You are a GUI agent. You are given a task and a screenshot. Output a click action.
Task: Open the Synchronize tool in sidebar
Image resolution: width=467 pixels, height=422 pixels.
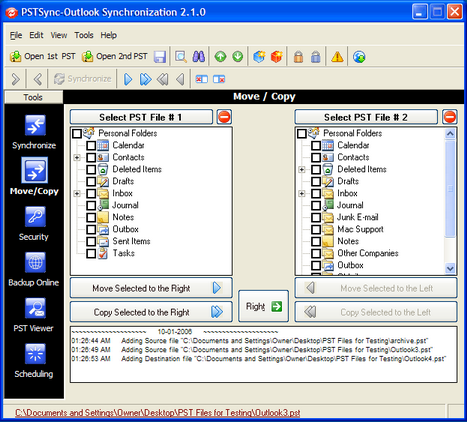[34, 132]
